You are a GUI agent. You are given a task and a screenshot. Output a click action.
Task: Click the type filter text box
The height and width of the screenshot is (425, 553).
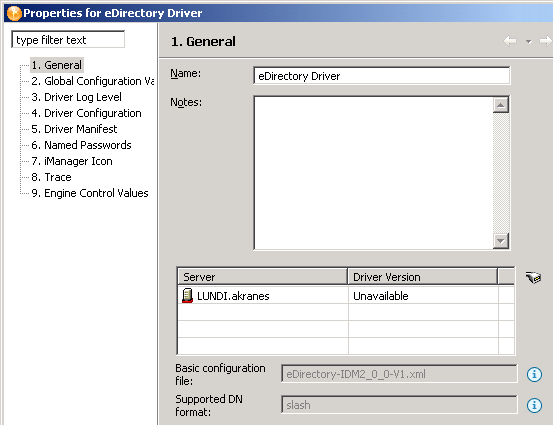pos(68,40)
